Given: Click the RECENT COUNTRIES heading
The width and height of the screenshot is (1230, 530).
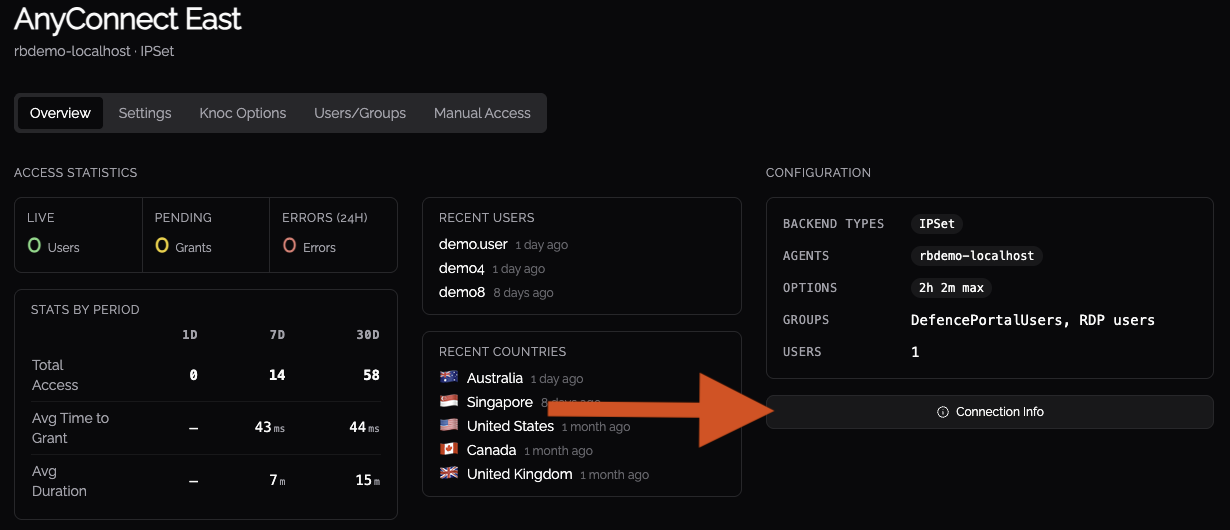Looking at the screenshot, I should coord(503,352).
